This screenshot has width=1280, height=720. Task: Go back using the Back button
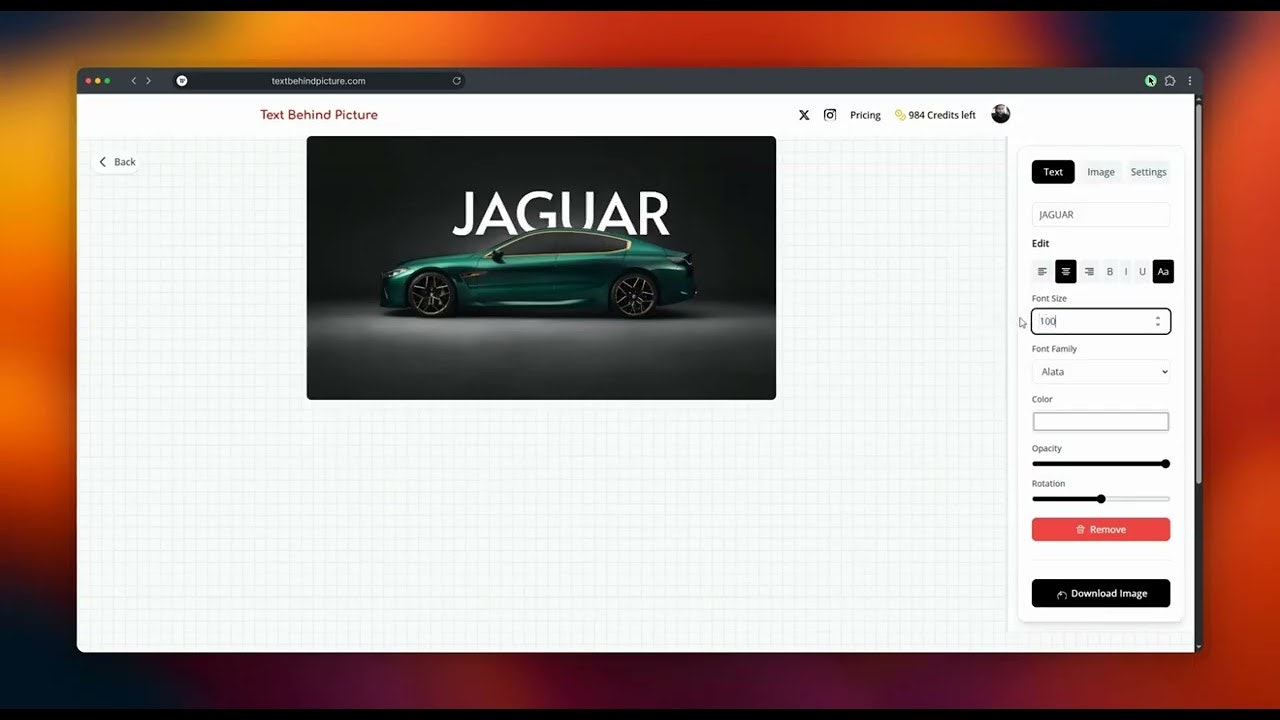[116, 162]
